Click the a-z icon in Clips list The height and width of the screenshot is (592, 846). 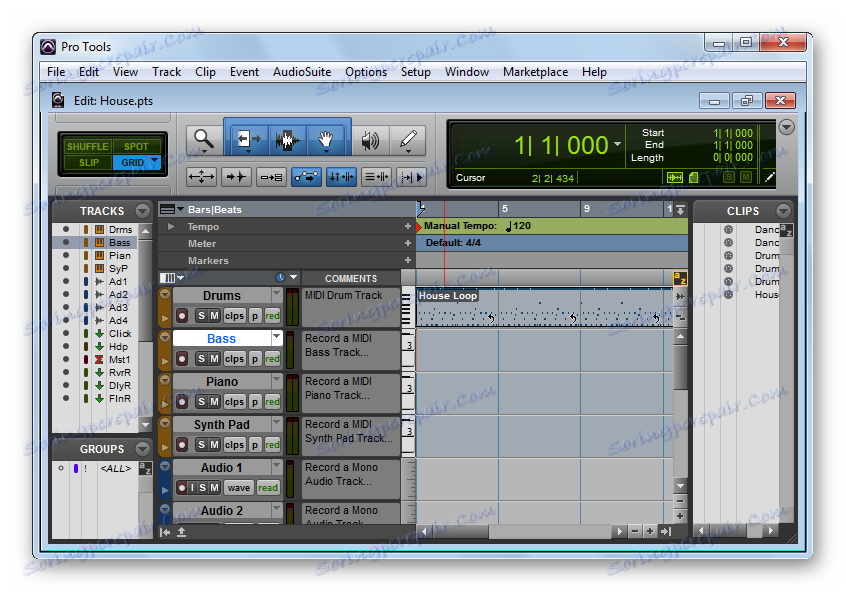(x=786, y=230)
